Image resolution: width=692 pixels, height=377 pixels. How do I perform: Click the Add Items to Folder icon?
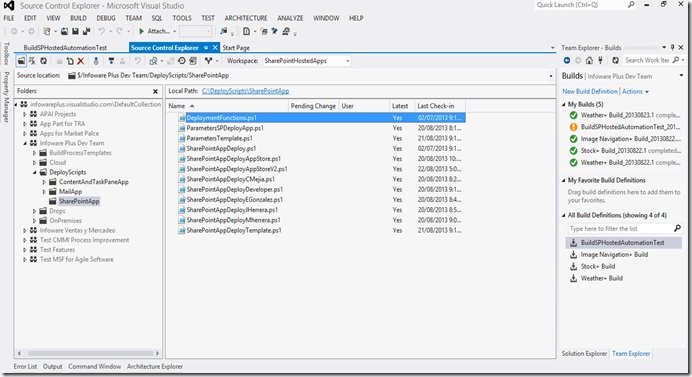(x=70, y=61)
